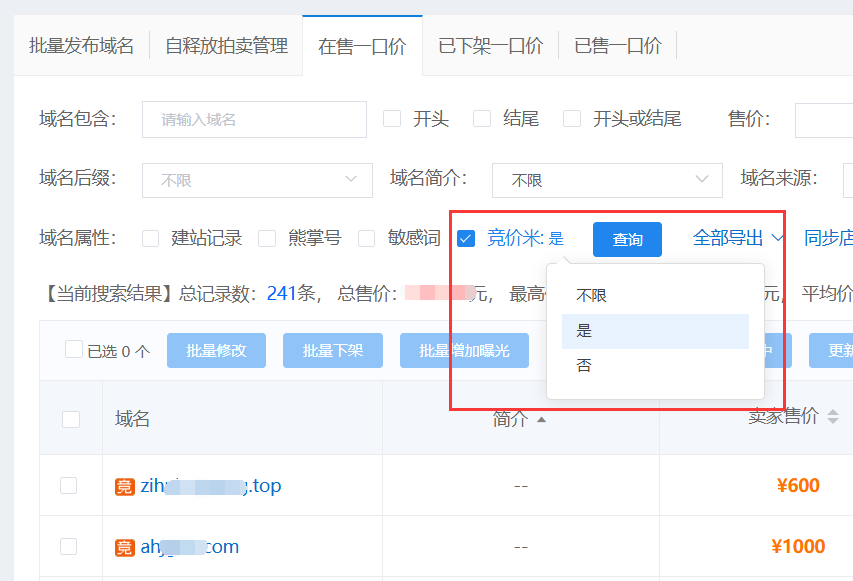Open the 全部导出 dropdown menu
Image resolution: width=853 pixels, height=581 pixels.
pos(738,238)
